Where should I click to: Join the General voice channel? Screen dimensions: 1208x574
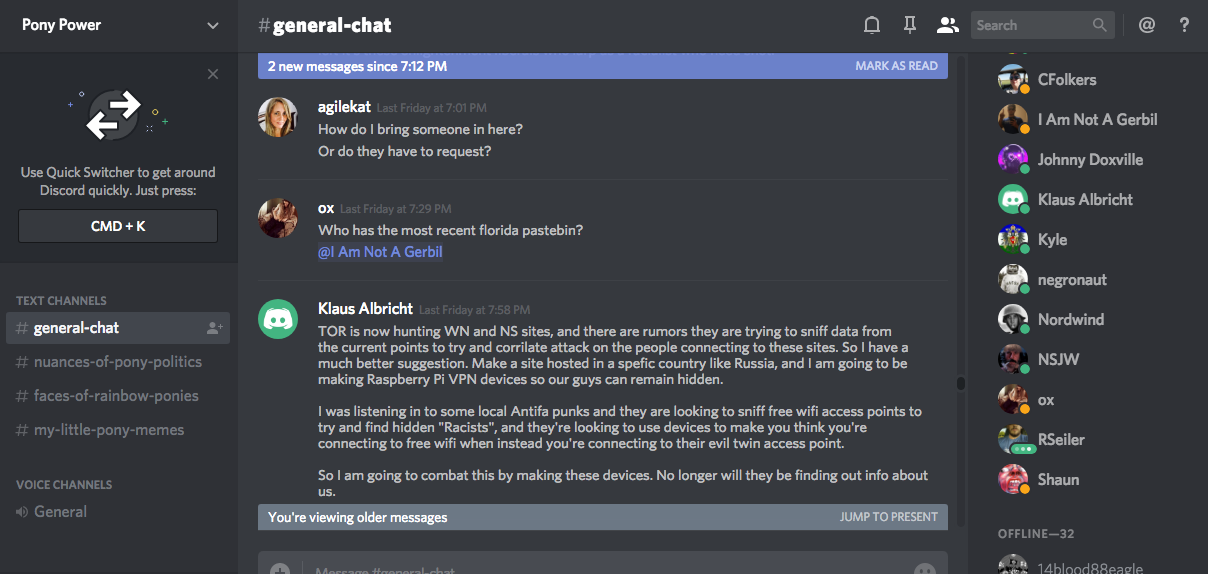pos(60,512)
